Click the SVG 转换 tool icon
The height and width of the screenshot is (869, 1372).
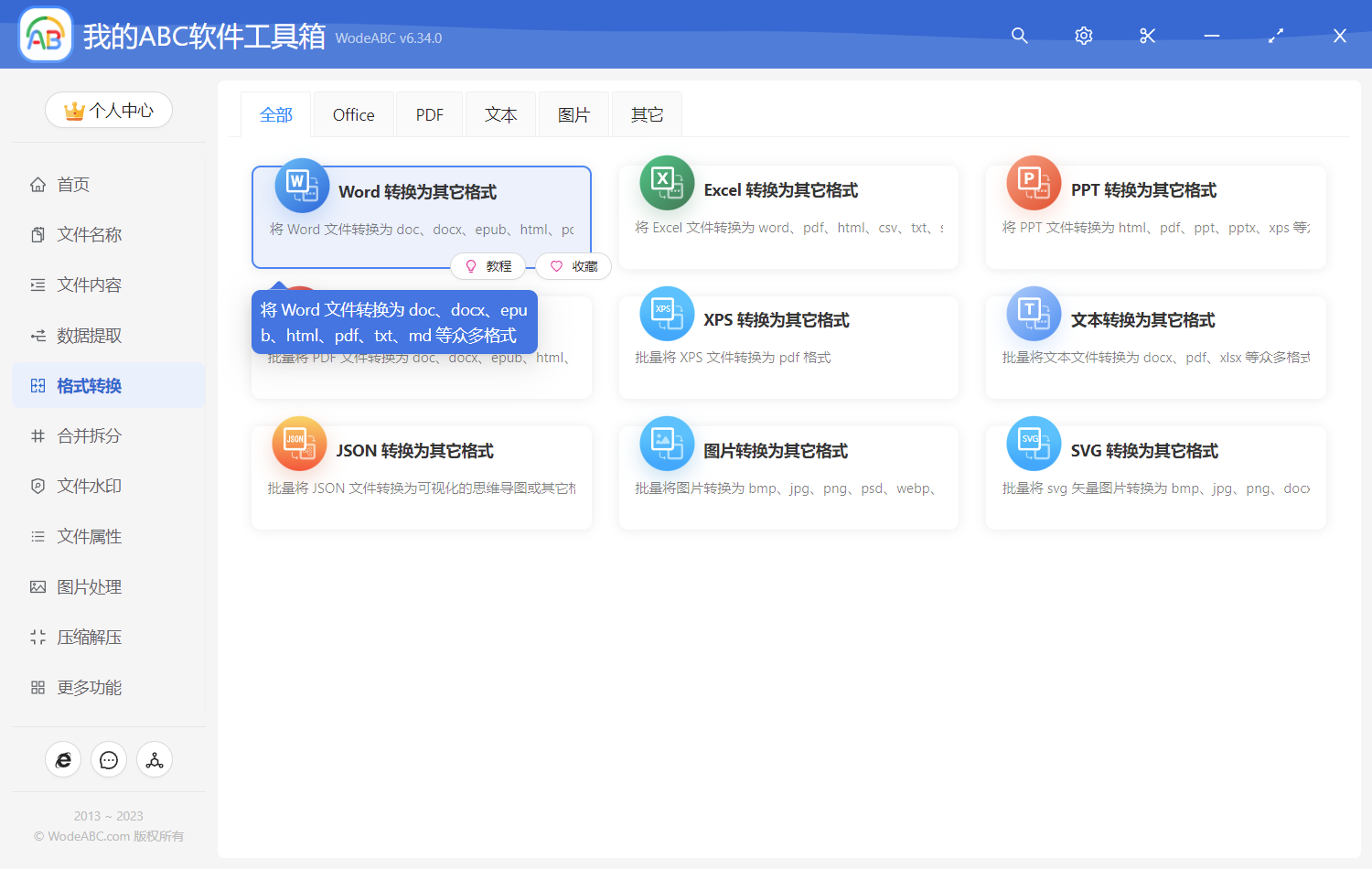coord(1034,443)
